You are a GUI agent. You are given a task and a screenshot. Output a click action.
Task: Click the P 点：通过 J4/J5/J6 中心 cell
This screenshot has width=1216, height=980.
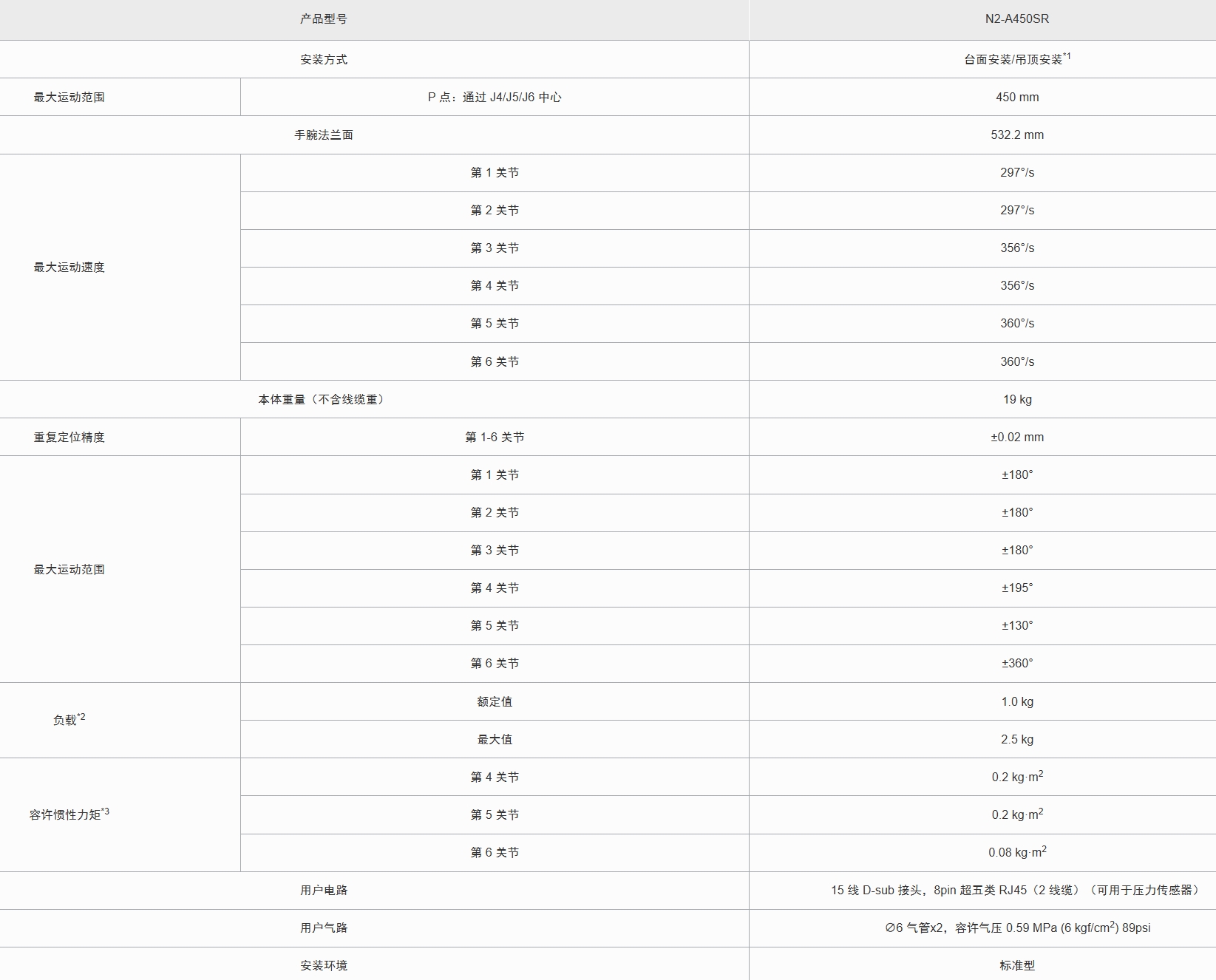click(495, 97)
